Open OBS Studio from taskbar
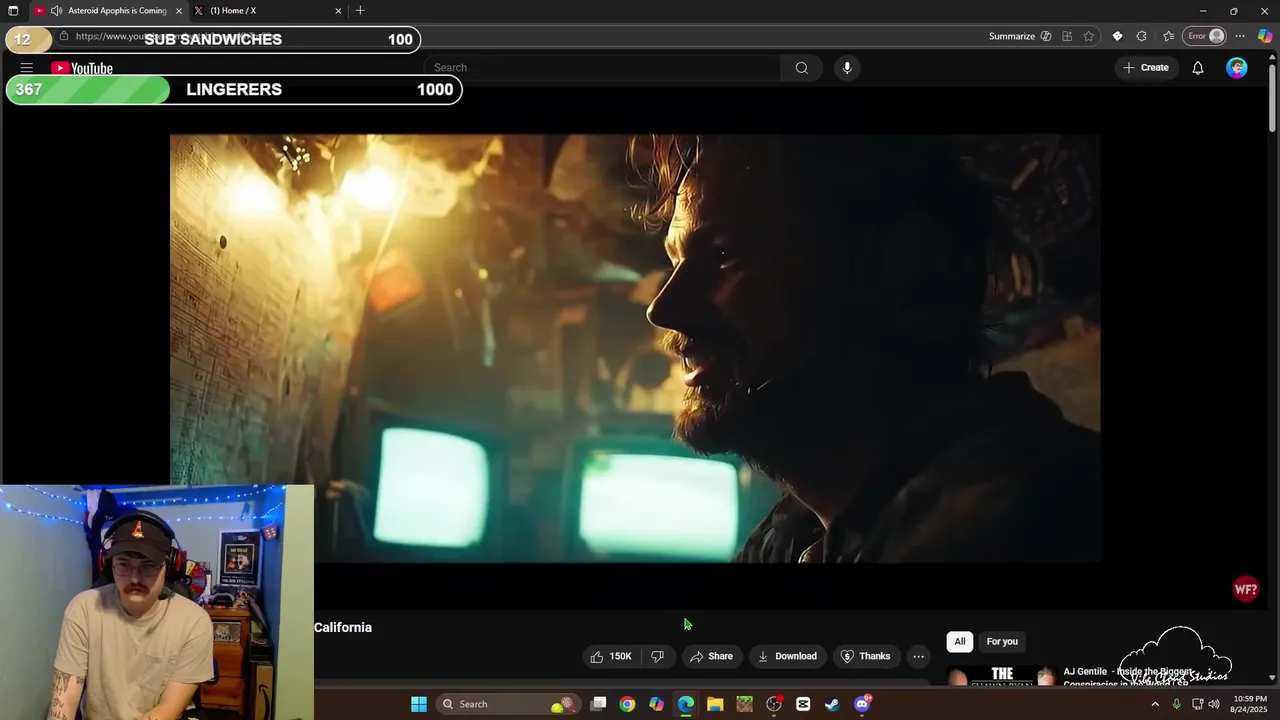 774,704
